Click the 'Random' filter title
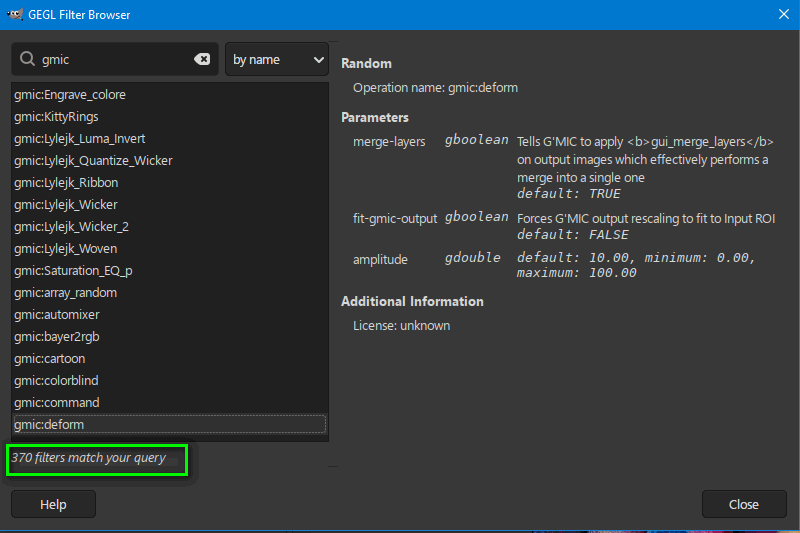This screenshot has width=800, height=533. coord(366,63)
